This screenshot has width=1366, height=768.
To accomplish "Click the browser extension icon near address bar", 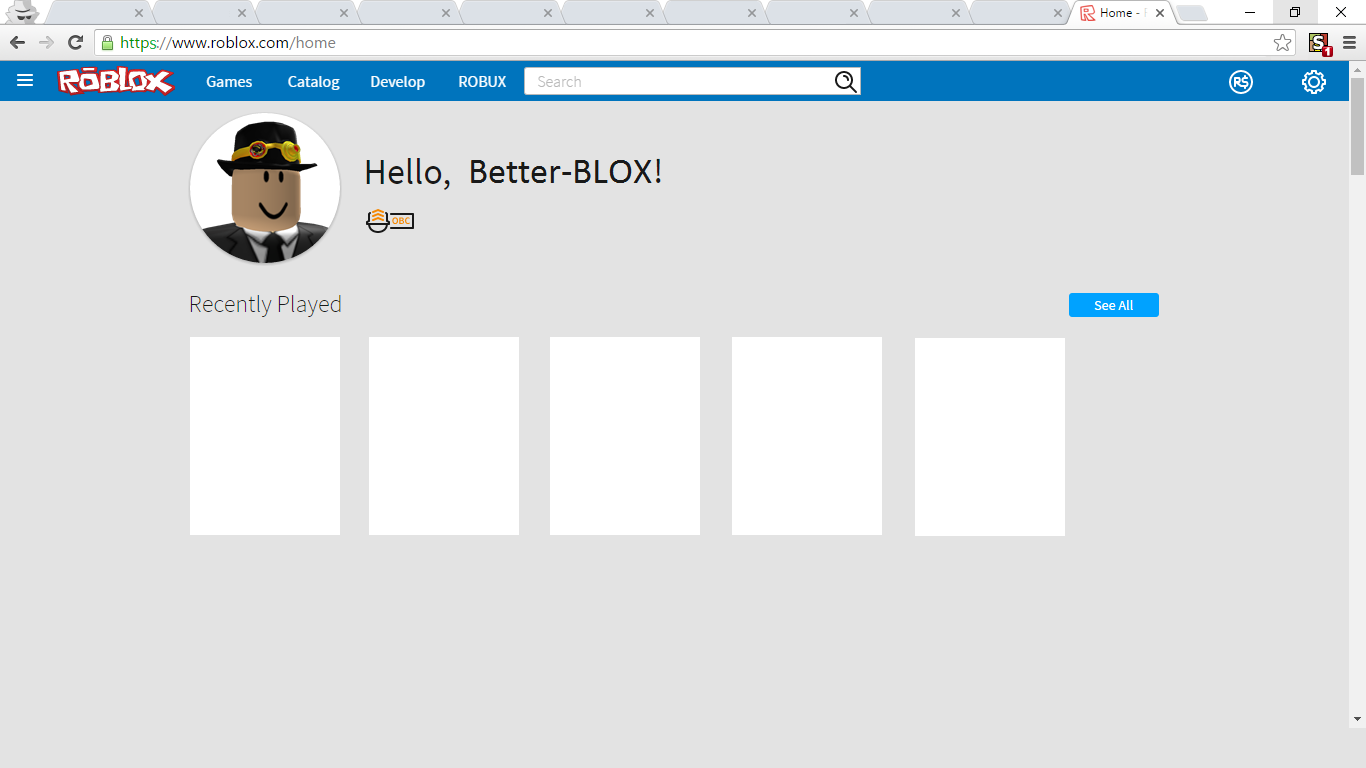I will (1318, 44).
